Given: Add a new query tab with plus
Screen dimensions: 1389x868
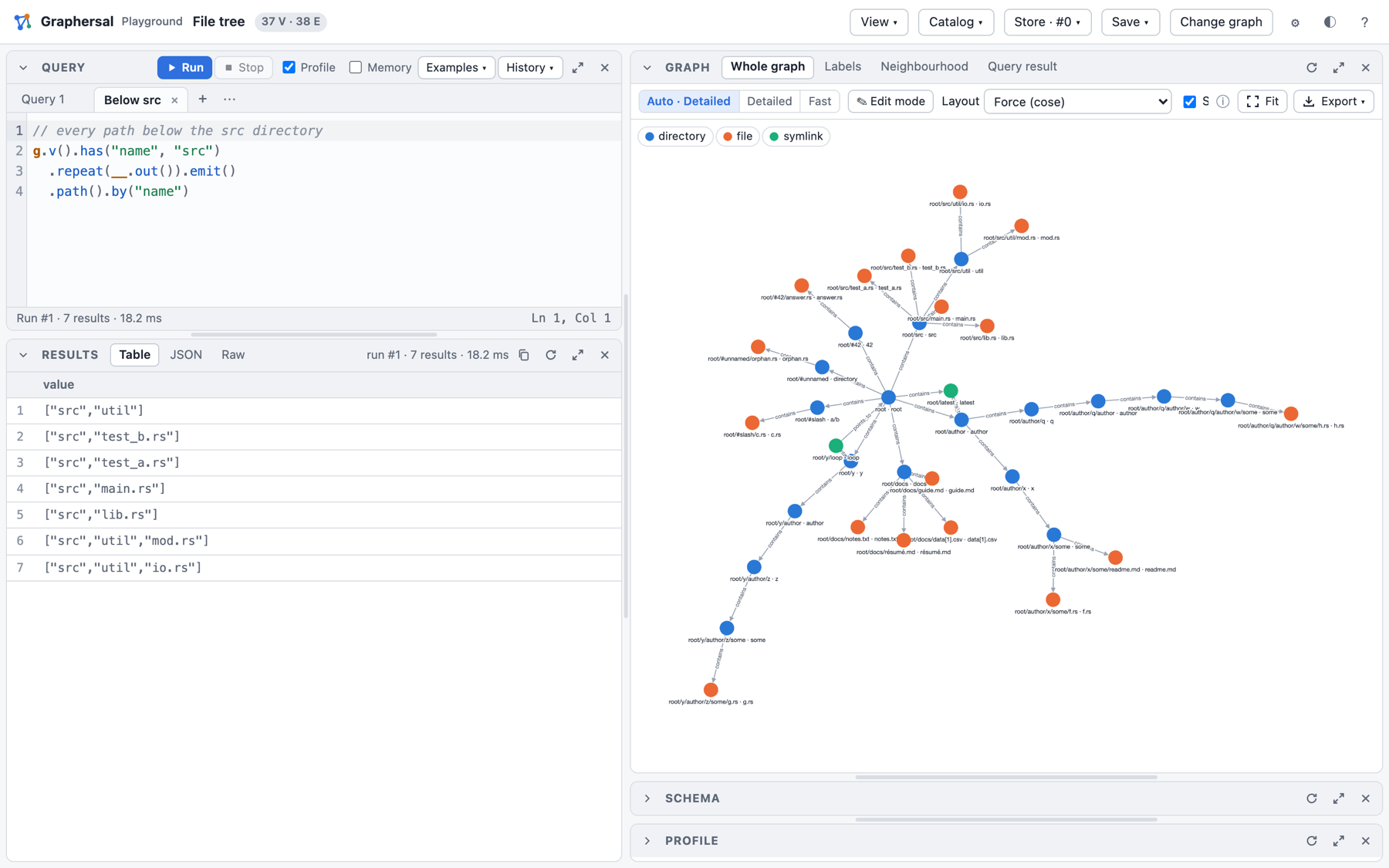Looking at the screenshot, I should coord(202,100).
